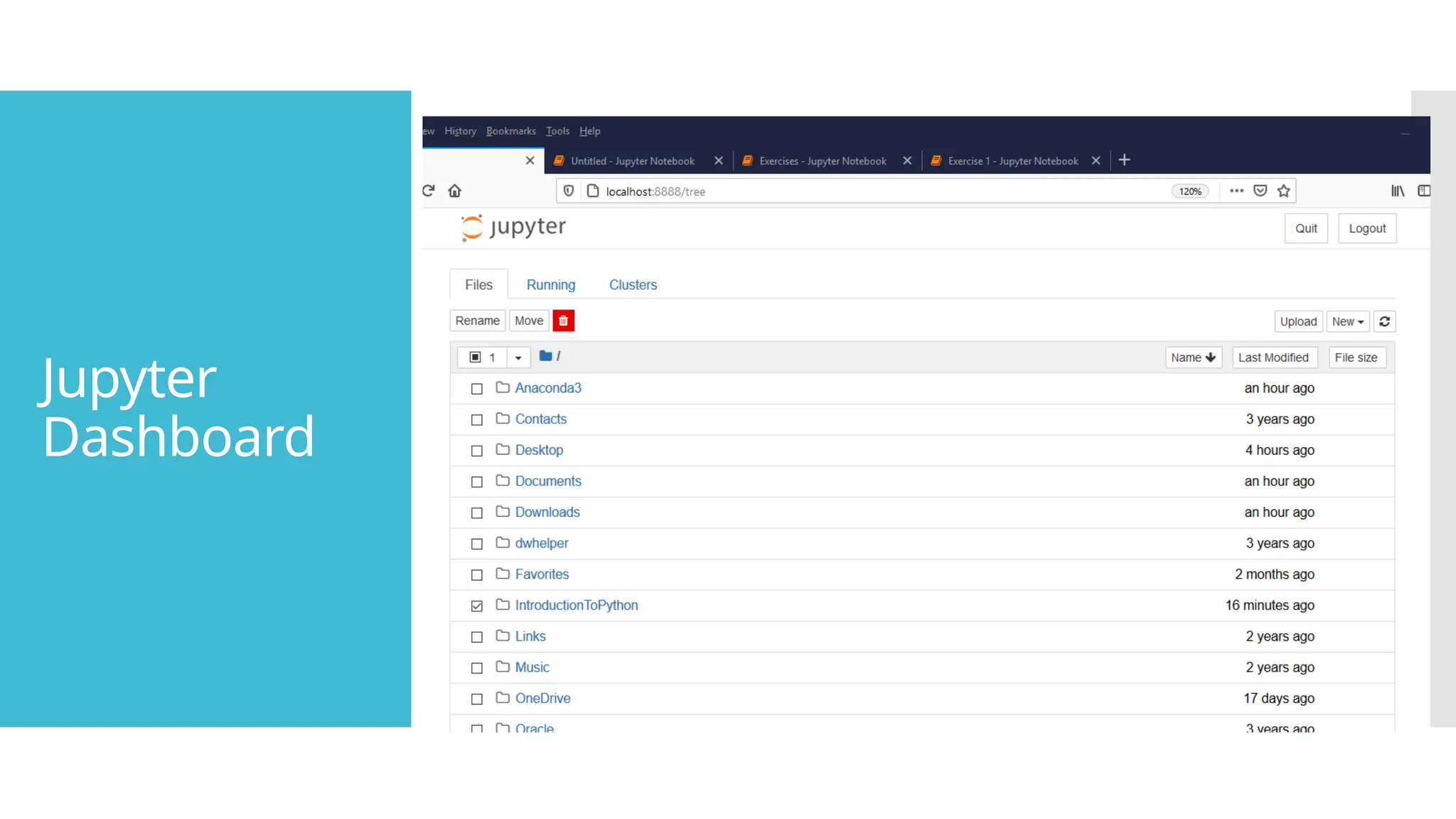Click the Rename button
Screen dimensions: 1456x819
[478, 321]
